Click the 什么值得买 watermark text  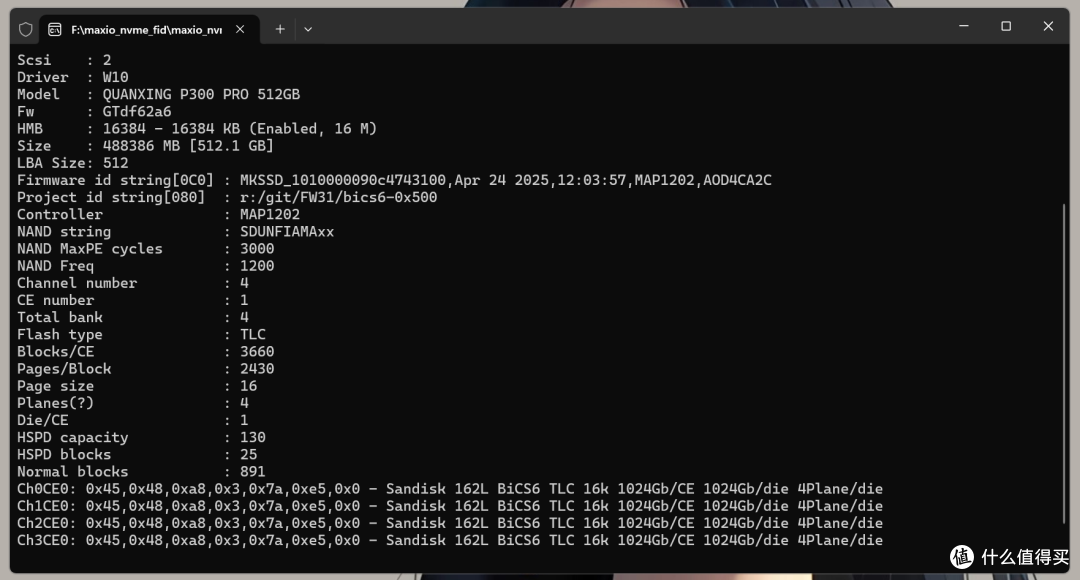[1024, 557]
